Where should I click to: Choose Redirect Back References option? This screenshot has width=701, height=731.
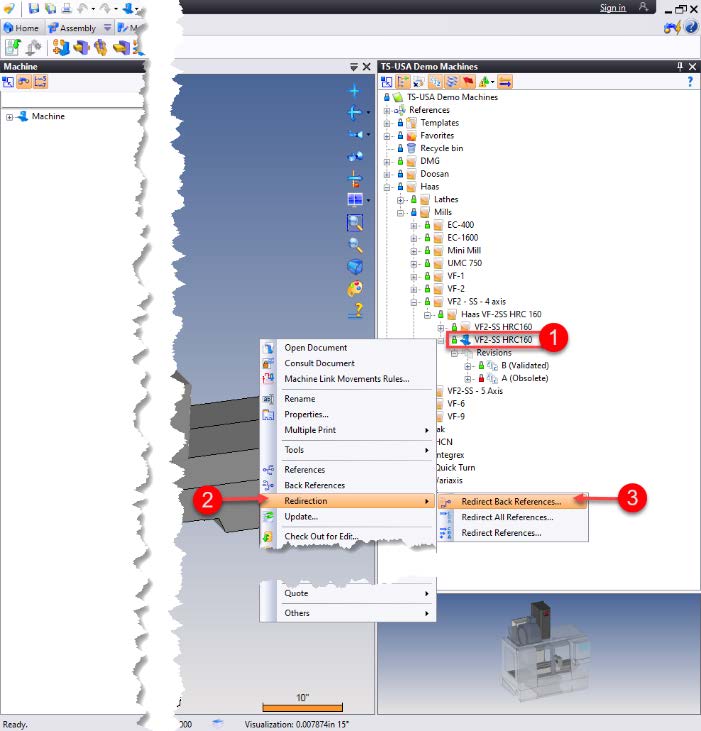coord(511,502)
